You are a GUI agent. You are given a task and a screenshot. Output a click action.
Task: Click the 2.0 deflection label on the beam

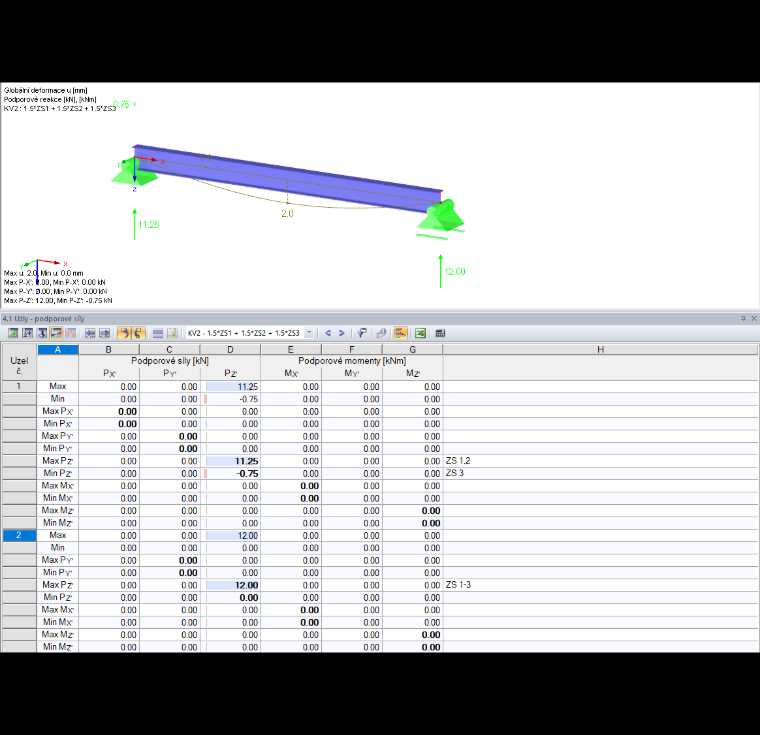pyautogui.click(x=287, y=213)
